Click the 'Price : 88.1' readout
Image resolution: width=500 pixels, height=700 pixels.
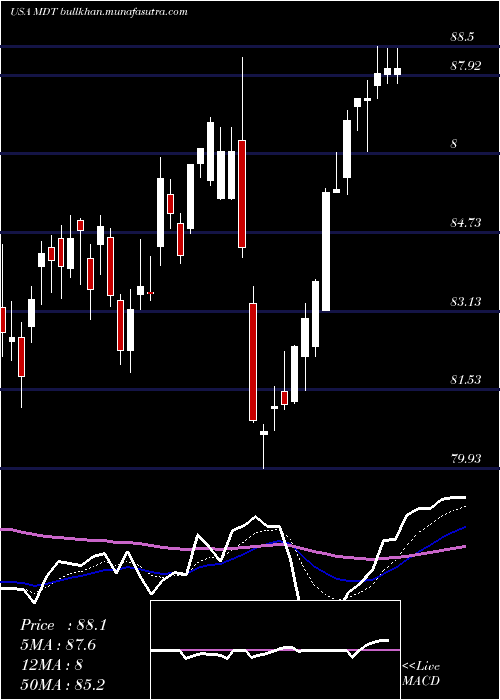63,625
